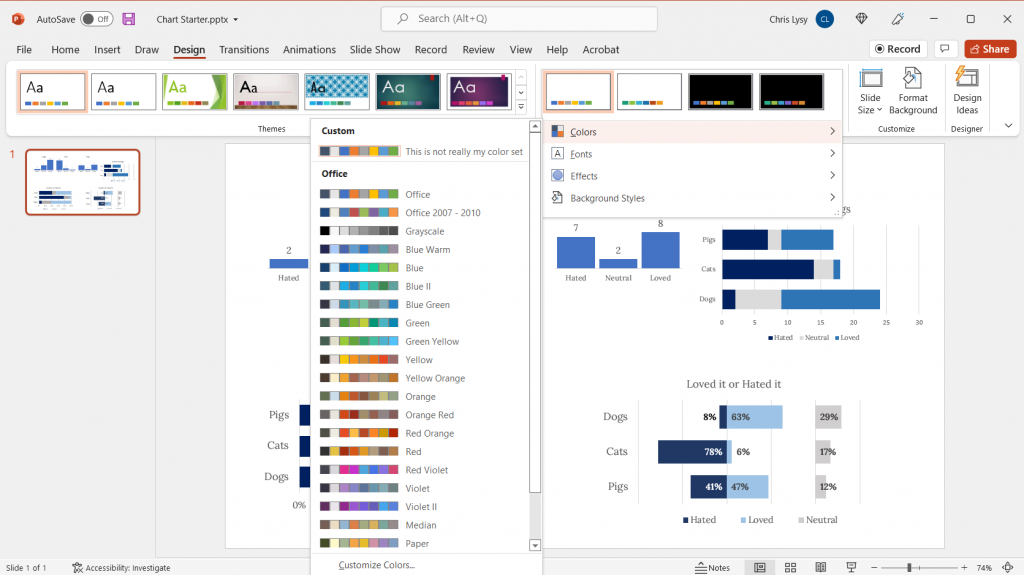1024x575 pixels.
Task: Click Fit slide to window icon
Action: click(1008, 568)
